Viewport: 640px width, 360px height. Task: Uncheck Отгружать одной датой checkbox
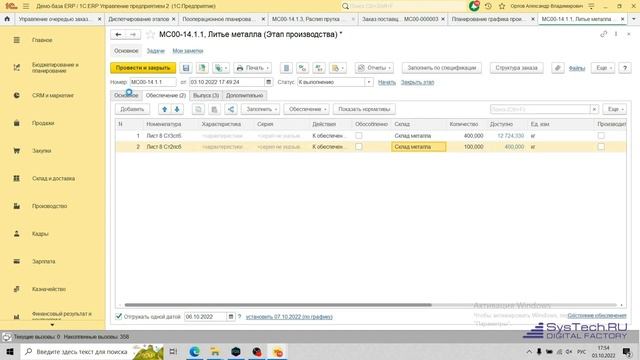(119, 316)
